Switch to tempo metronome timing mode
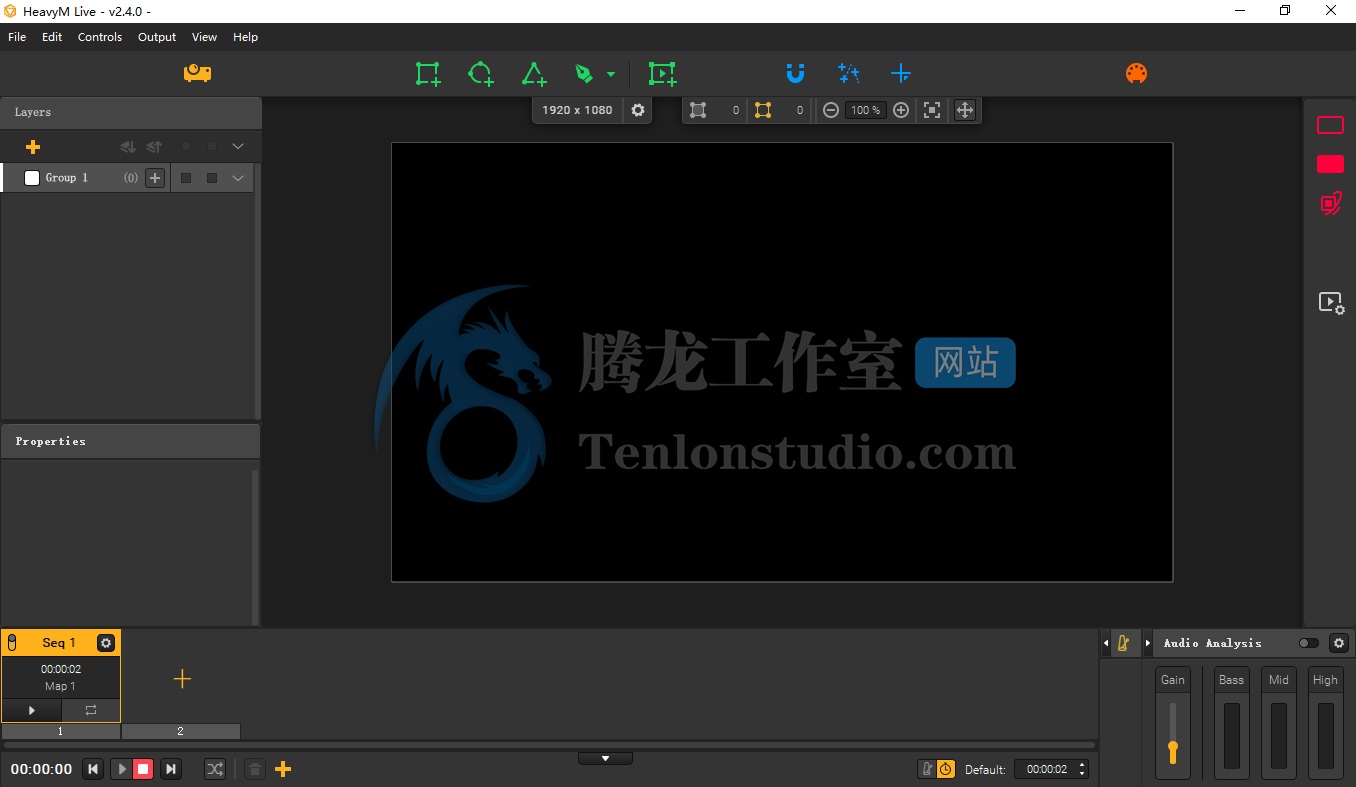 click(x=927, y=769)
